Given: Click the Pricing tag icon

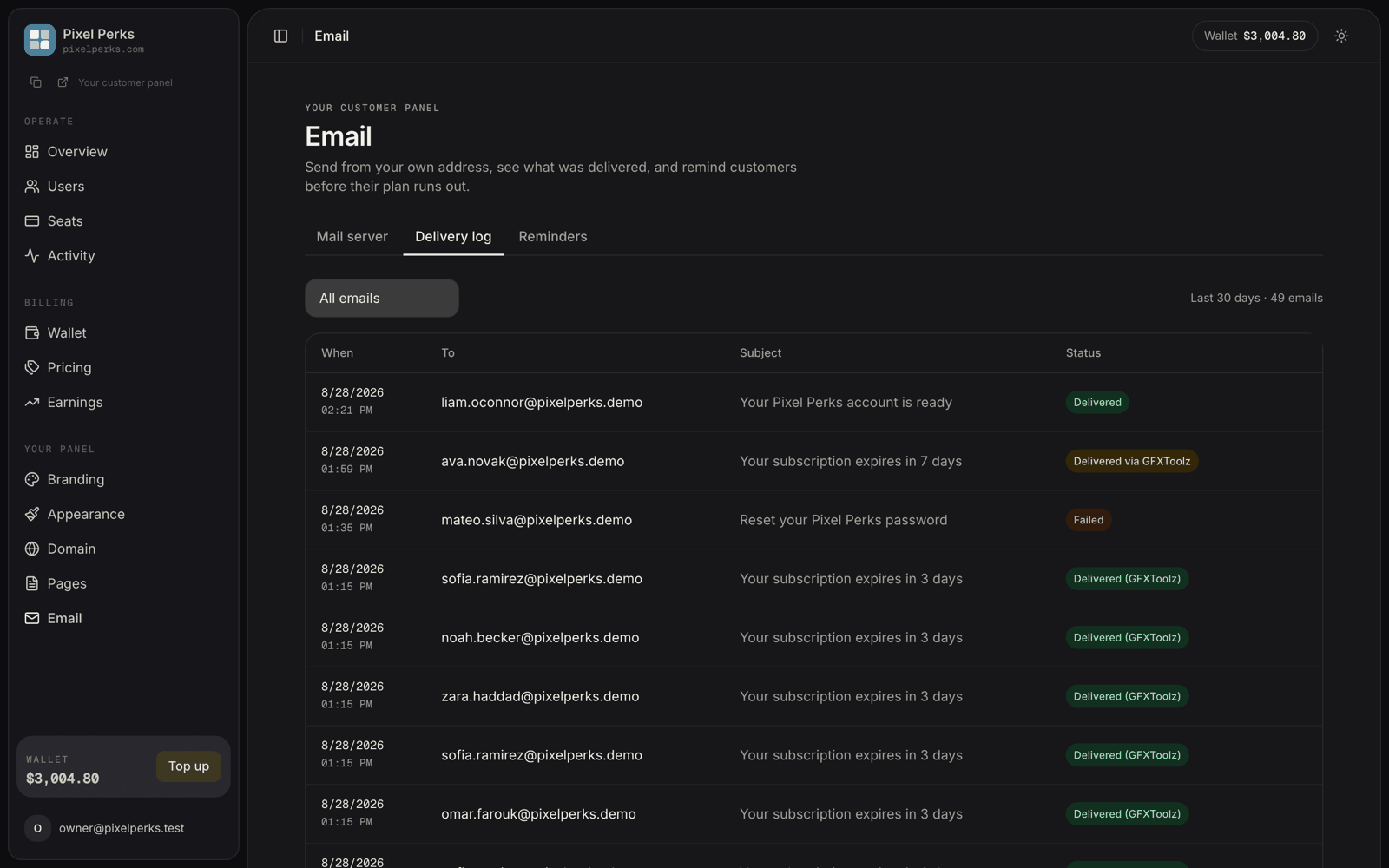Looking at the screenshot, I should coord(32,367).
